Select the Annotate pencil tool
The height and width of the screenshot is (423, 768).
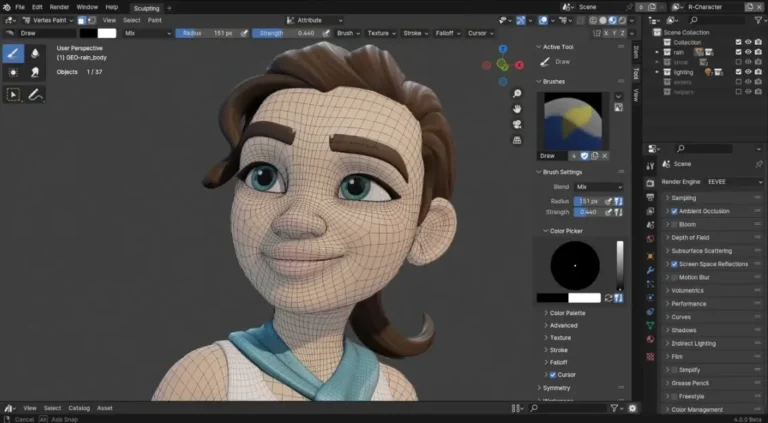pos(35,94)
